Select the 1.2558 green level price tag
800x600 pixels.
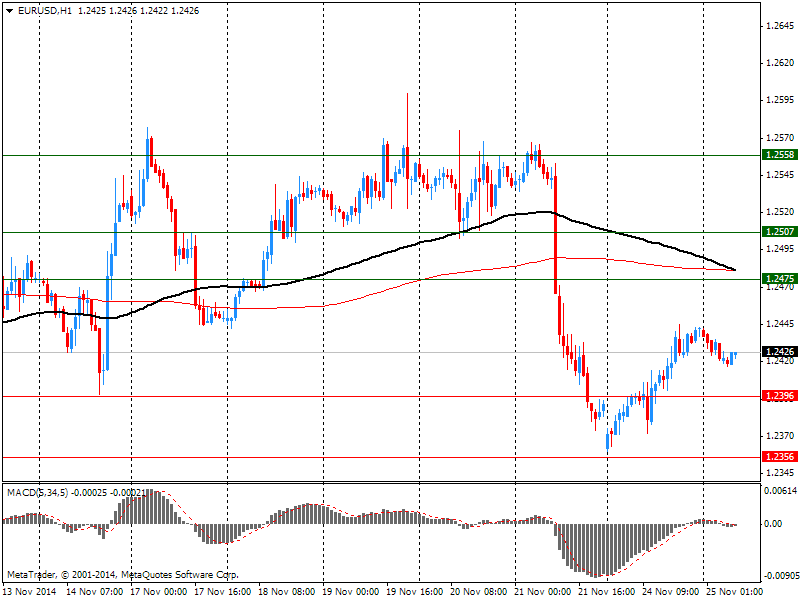[x=780, y=155]
